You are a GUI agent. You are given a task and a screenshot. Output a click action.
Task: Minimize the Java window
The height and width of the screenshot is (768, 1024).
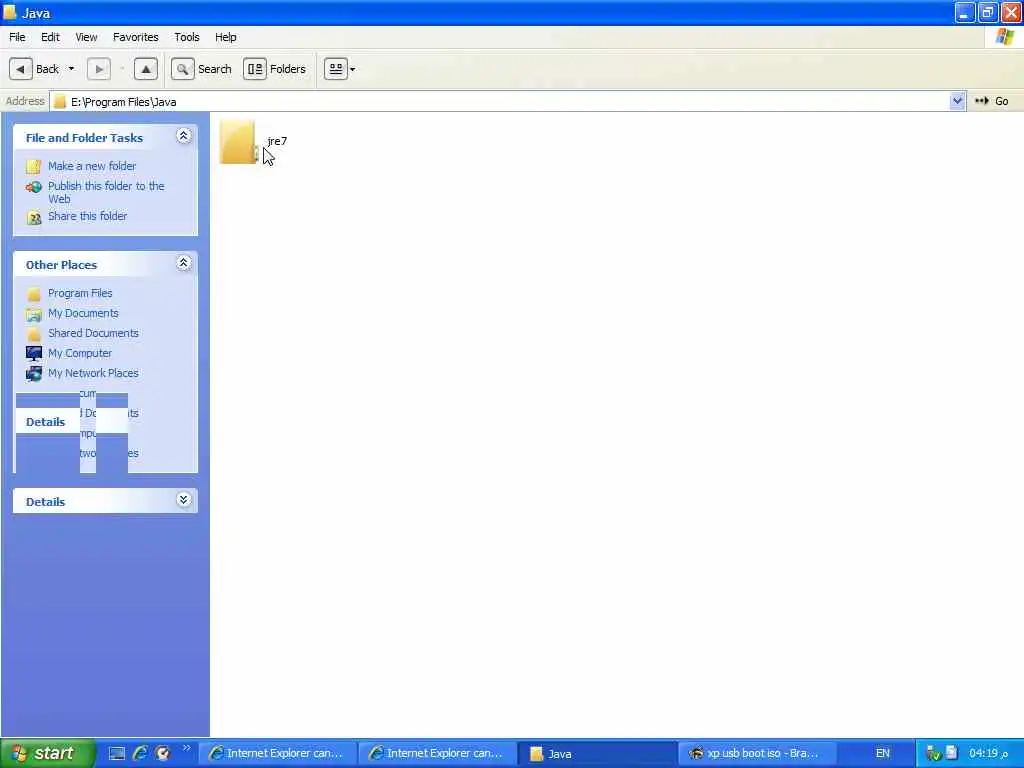point(964,12)
